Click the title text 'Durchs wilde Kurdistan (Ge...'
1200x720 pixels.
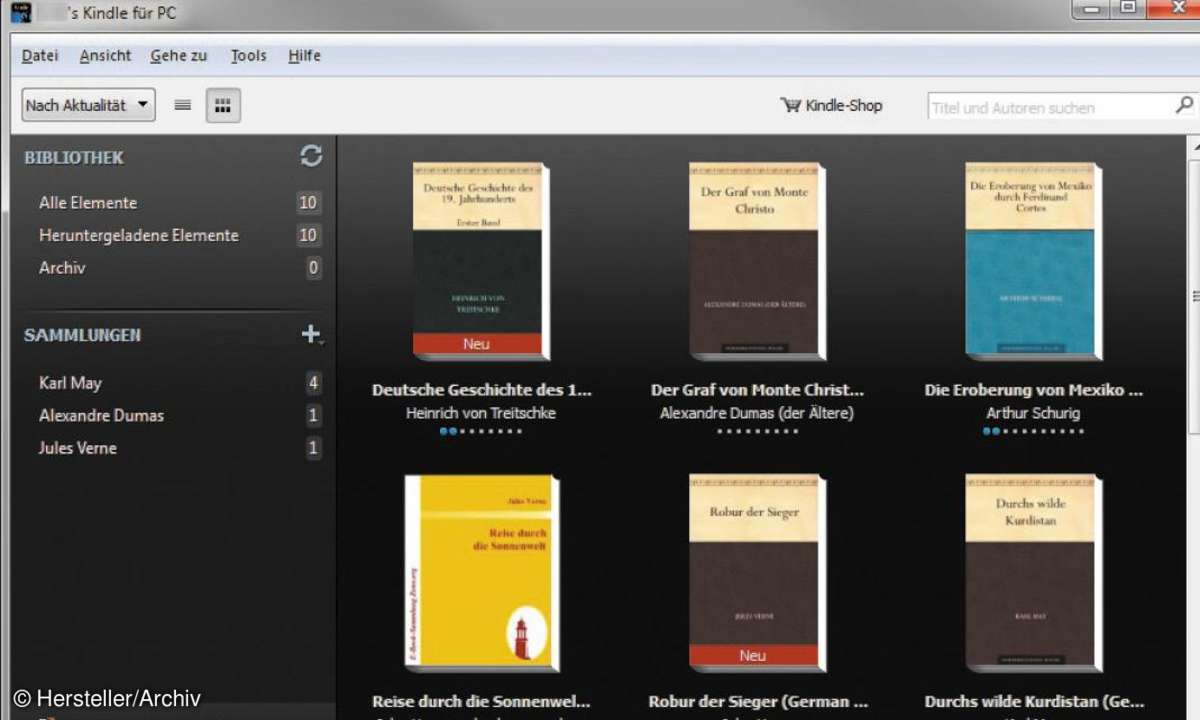coord(1034,702)
